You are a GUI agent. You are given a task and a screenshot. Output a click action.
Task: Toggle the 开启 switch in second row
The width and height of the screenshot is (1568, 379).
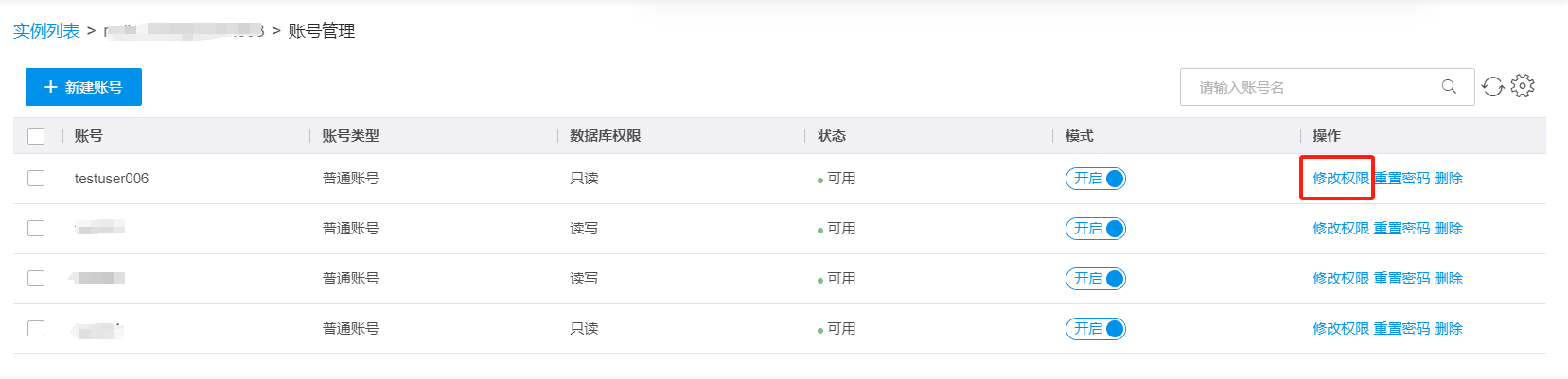pos(1096,229)
